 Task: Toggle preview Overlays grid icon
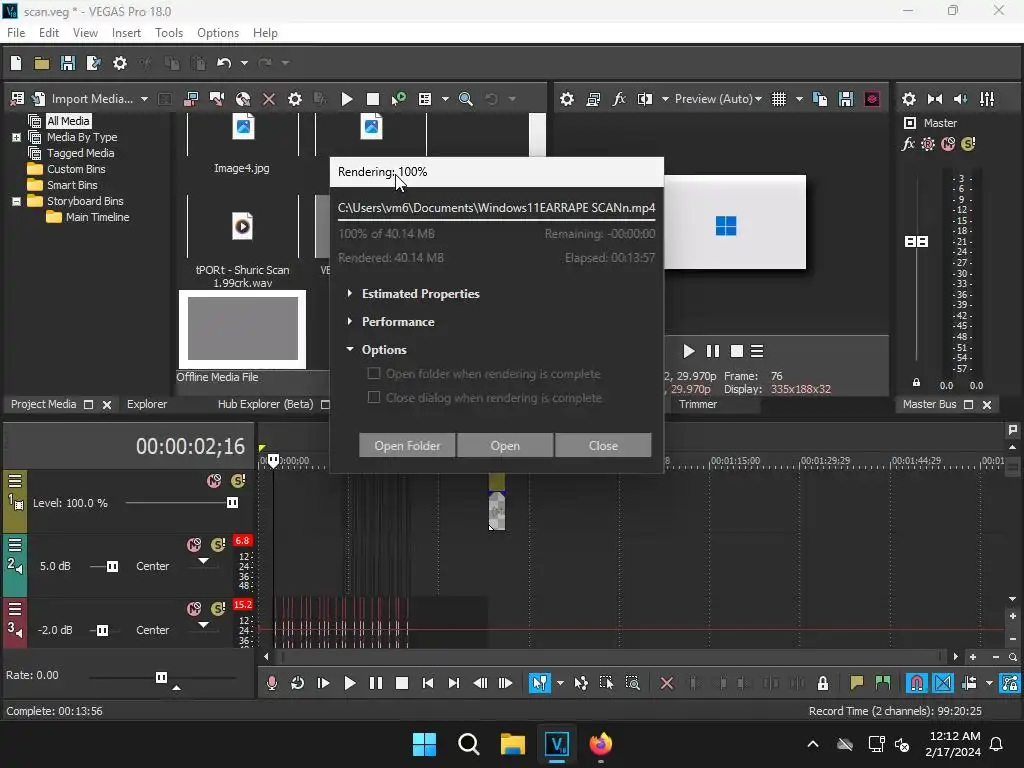coord(778,99)
